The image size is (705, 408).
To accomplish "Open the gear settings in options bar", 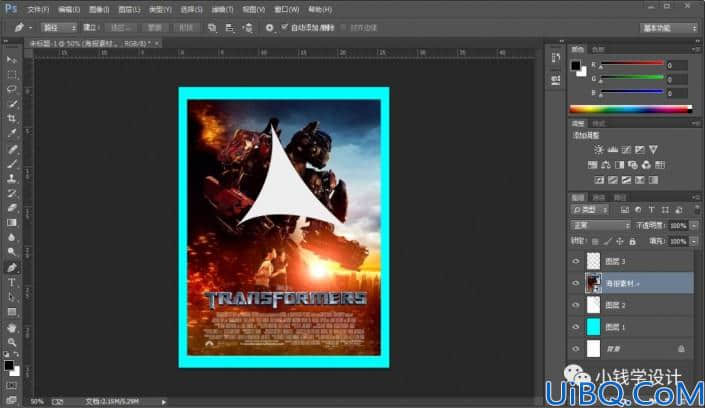I will (269, 28).
